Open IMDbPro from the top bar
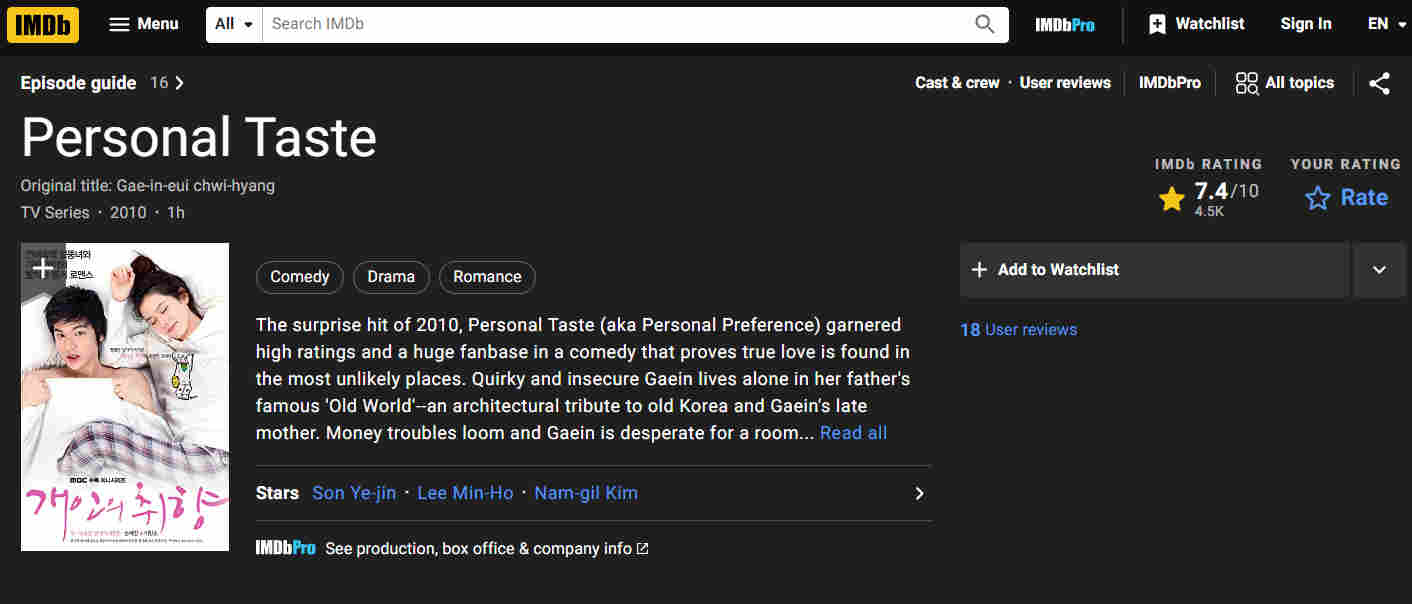The width and height of the screenshot is (1412, 604). pyautogui.click(x=1065, y=24)
